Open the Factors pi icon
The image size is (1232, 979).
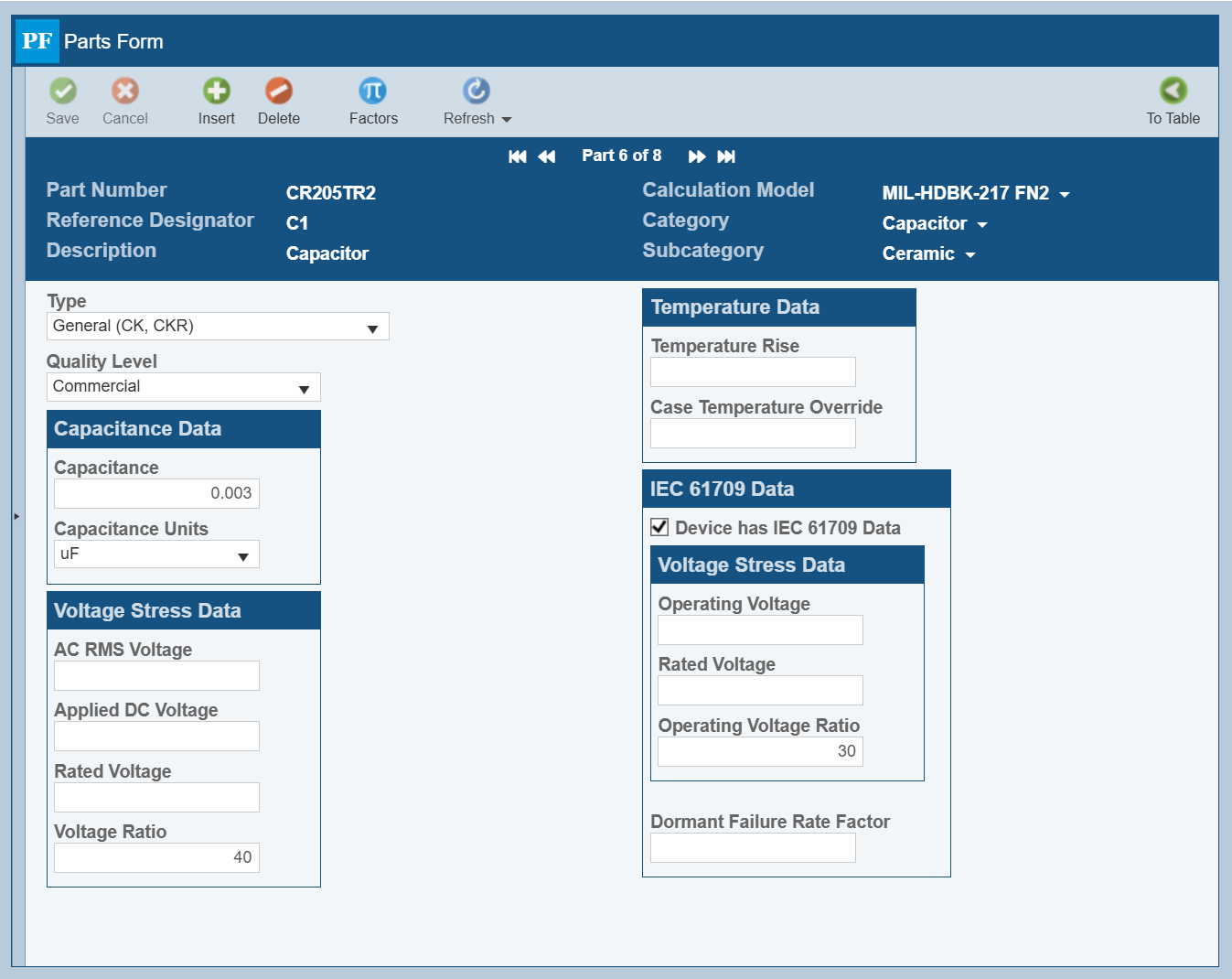[373, 91]
